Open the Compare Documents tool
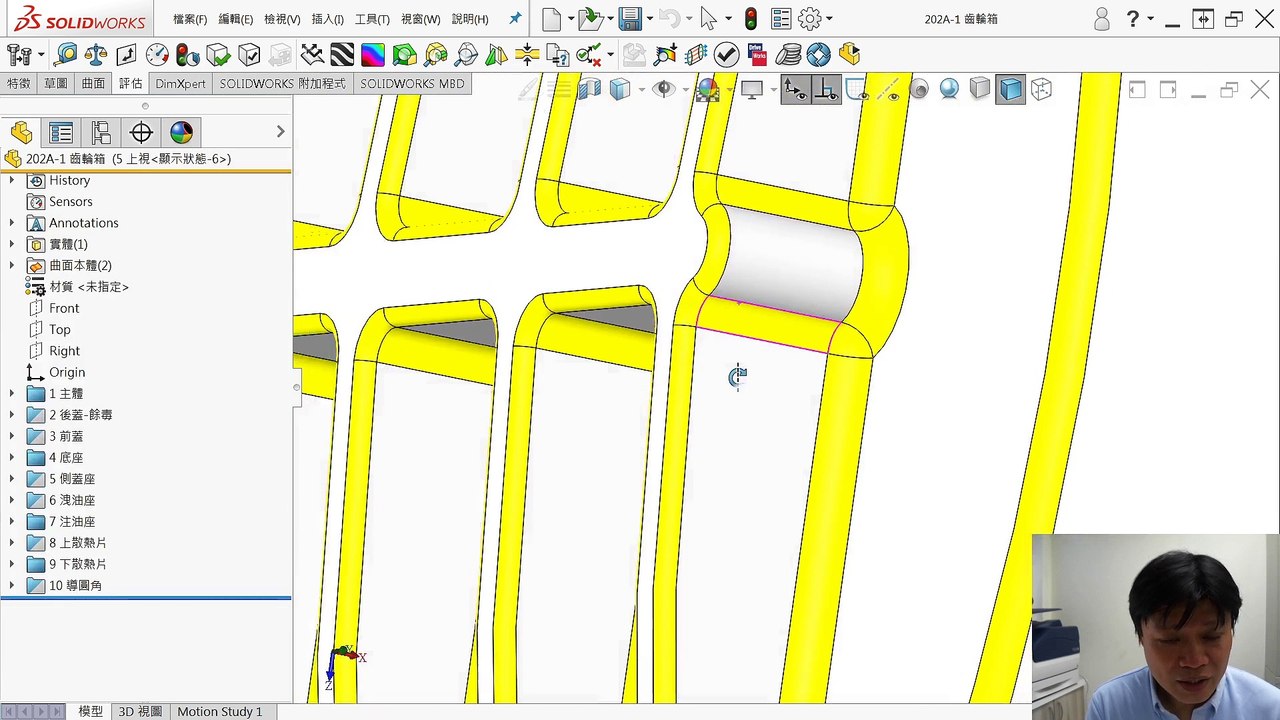Viewport: 1280px width, 720px height. 557,55
